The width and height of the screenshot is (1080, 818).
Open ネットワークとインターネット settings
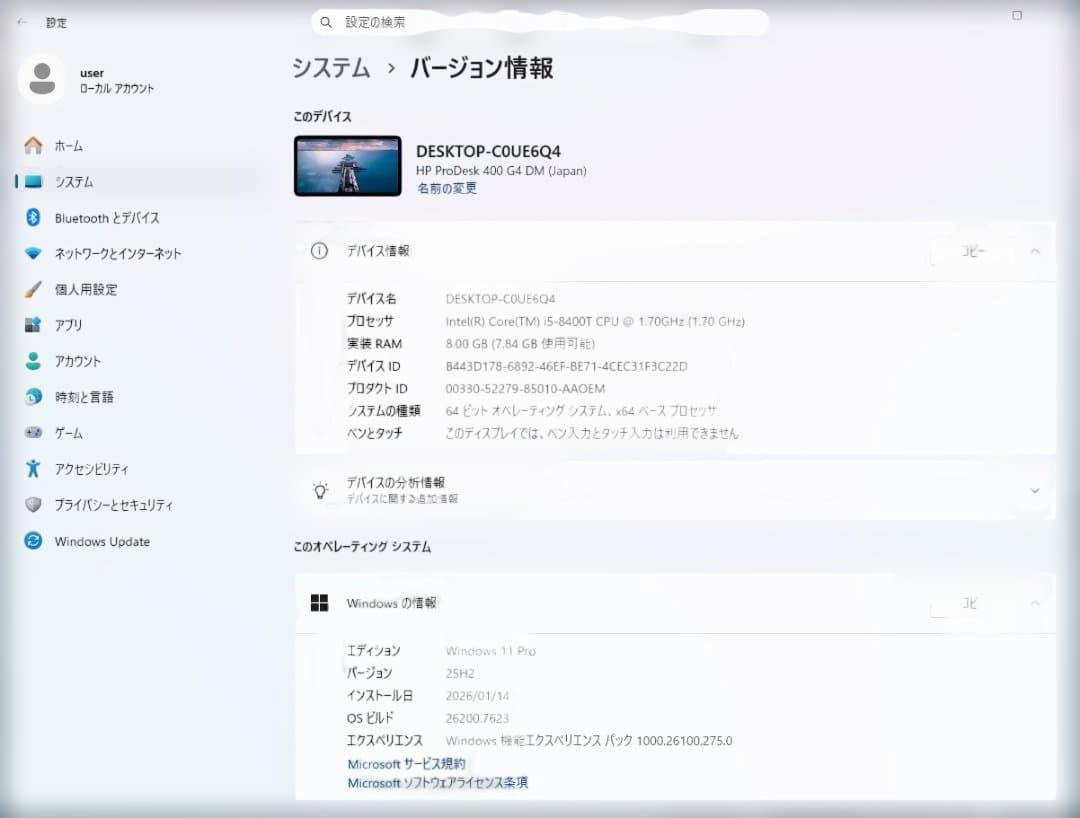32,253
